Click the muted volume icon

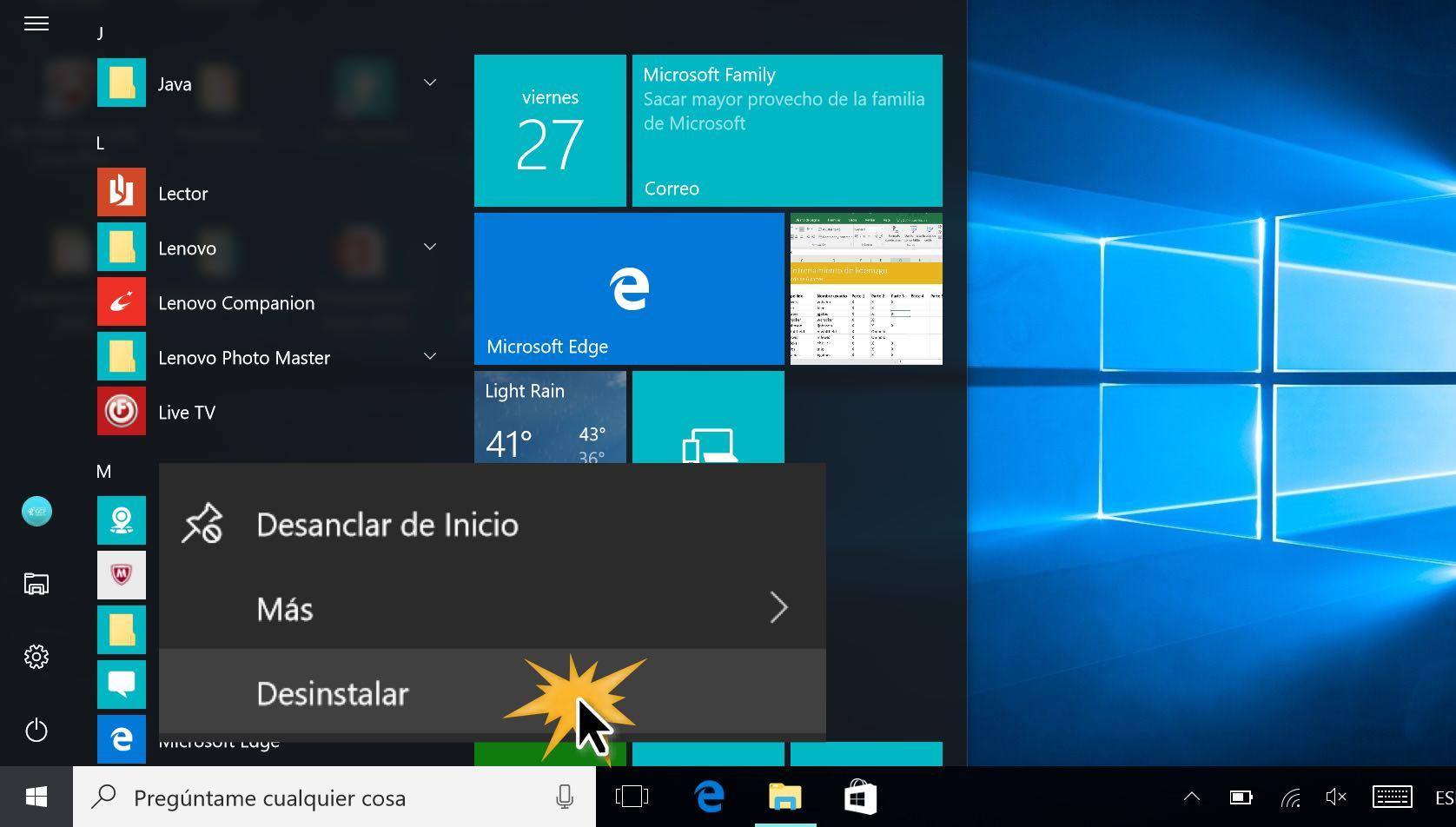tap(1336, 797)
